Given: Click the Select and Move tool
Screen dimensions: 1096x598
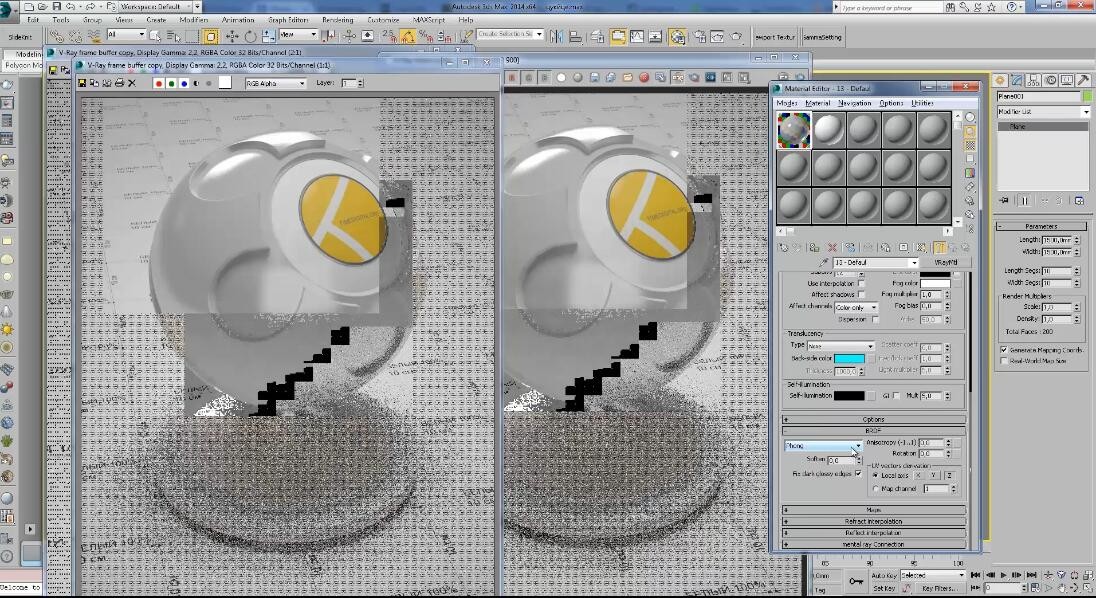Looking at the screenshot, I should point(231,36).
